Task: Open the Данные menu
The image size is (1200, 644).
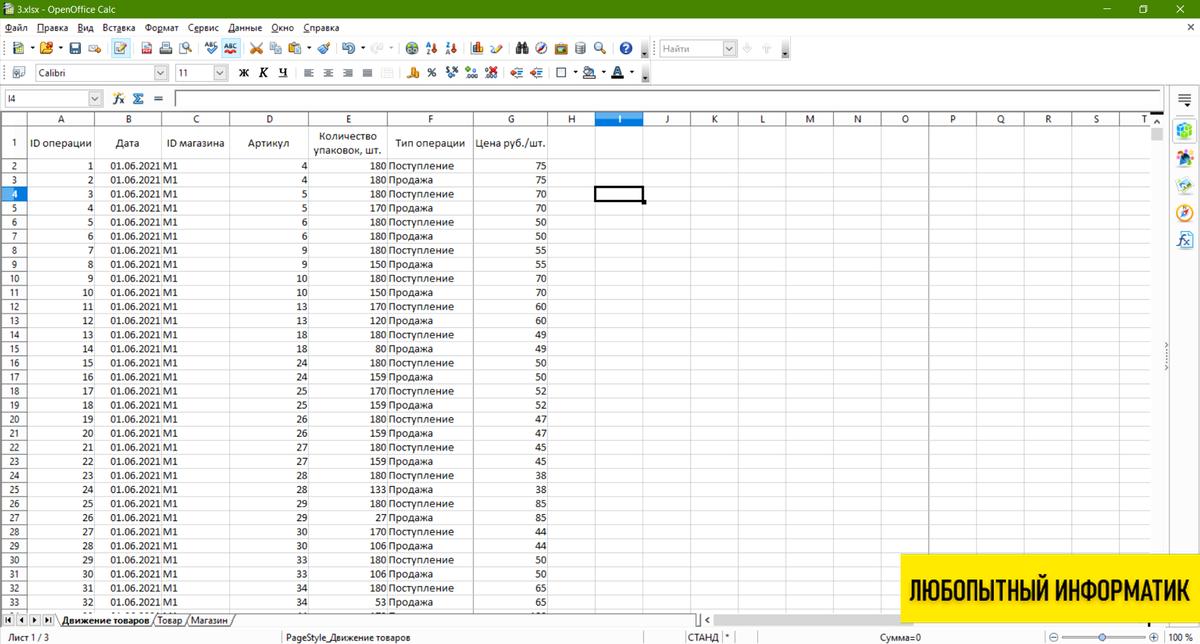Action: [245, 28]
